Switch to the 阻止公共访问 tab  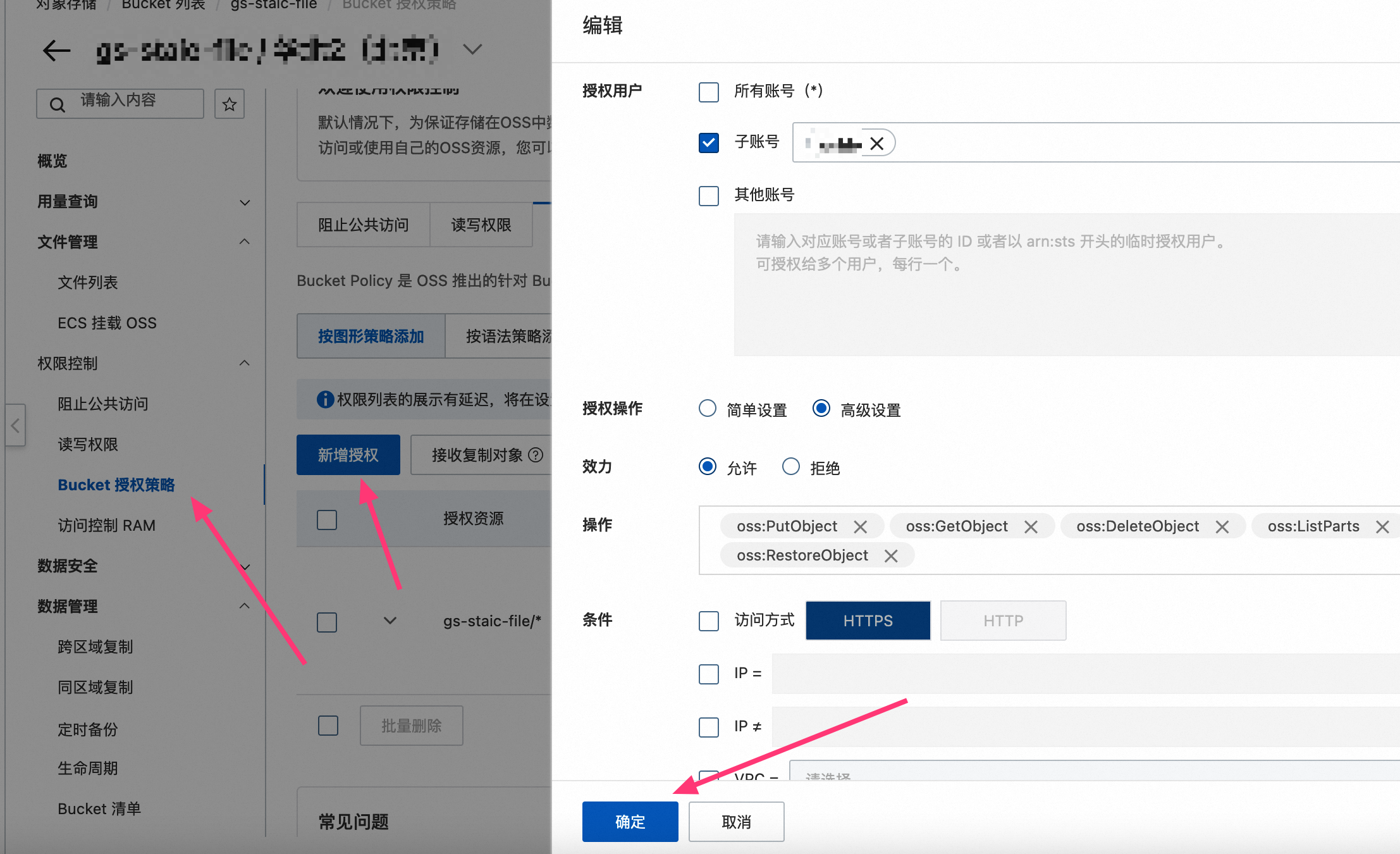[x=364, y=225]
